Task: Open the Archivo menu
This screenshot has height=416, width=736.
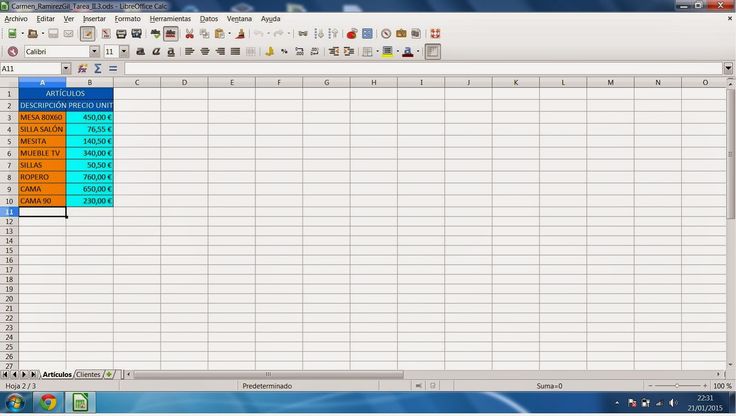Action: pyautogui.click(x=16, y=19)
